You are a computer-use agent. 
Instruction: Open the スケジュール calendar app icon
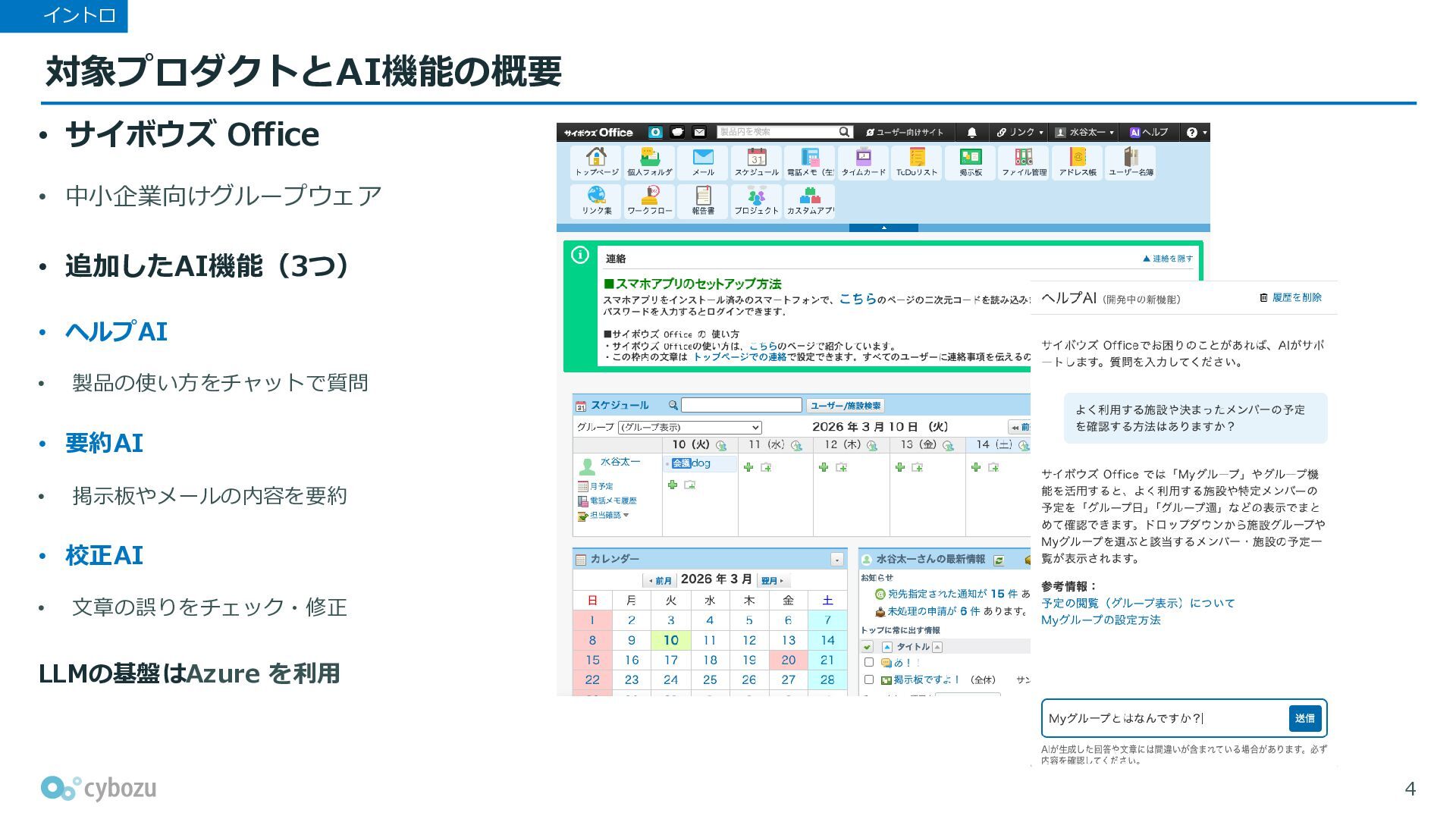click(756, 162)
